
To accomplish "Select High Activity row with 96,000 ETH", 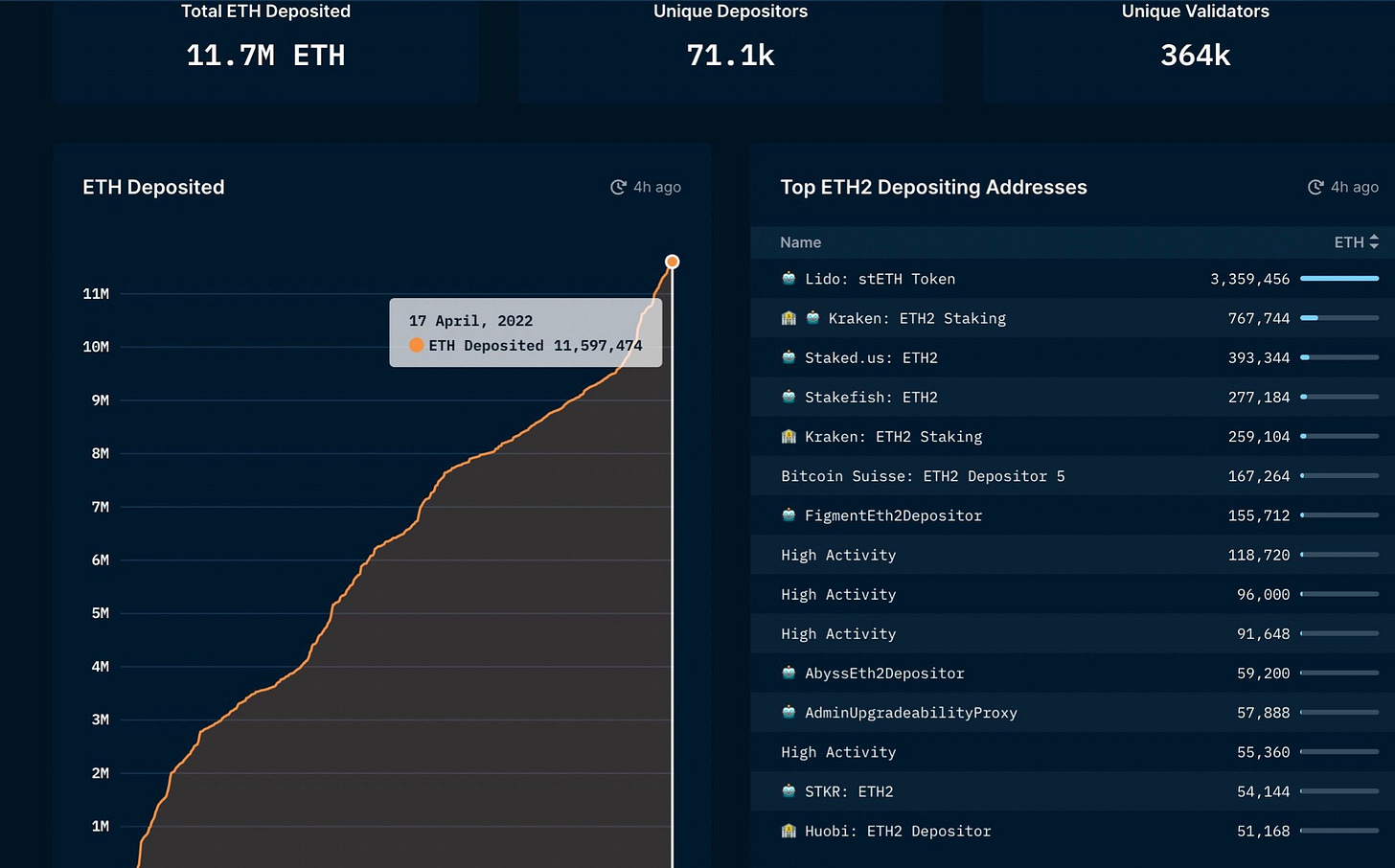I will coord(838,594).
